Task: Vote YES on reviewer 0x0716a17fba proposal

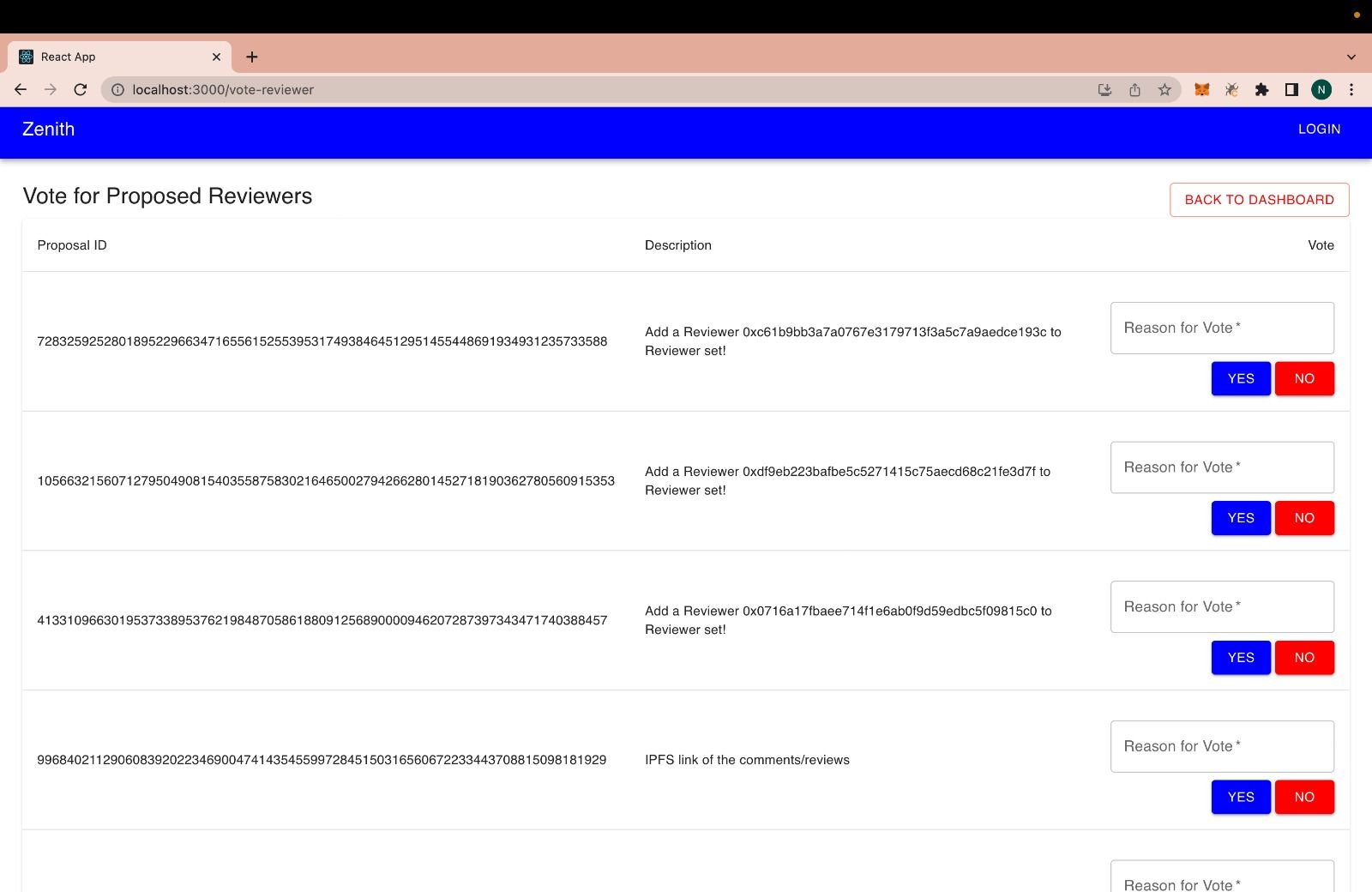Action: 1241,658
